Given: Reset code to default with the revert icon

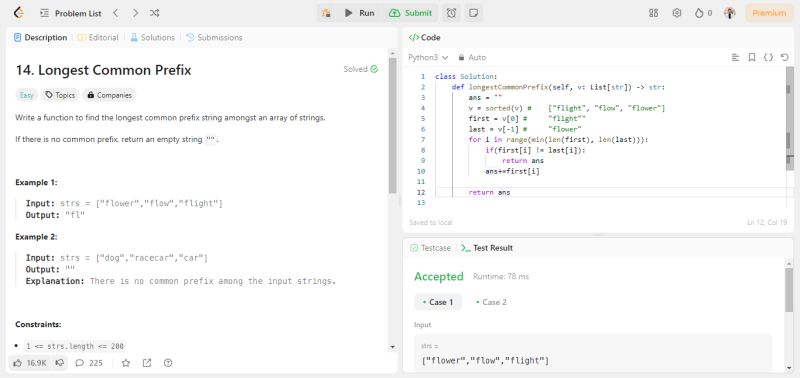Looking at the screenshot, I should tap(785, 57).
